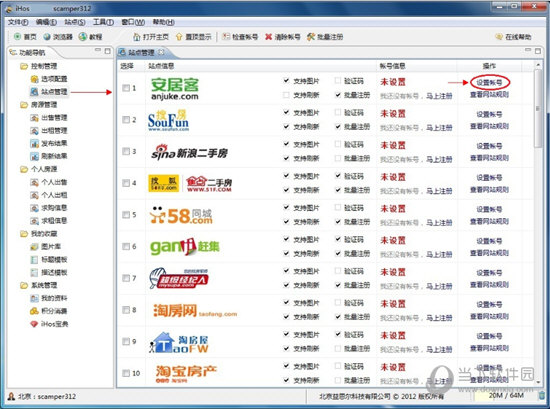Open the 教程 tutorial toolbar icon
This screenshot has width=550, height=409.
[83, 36]
